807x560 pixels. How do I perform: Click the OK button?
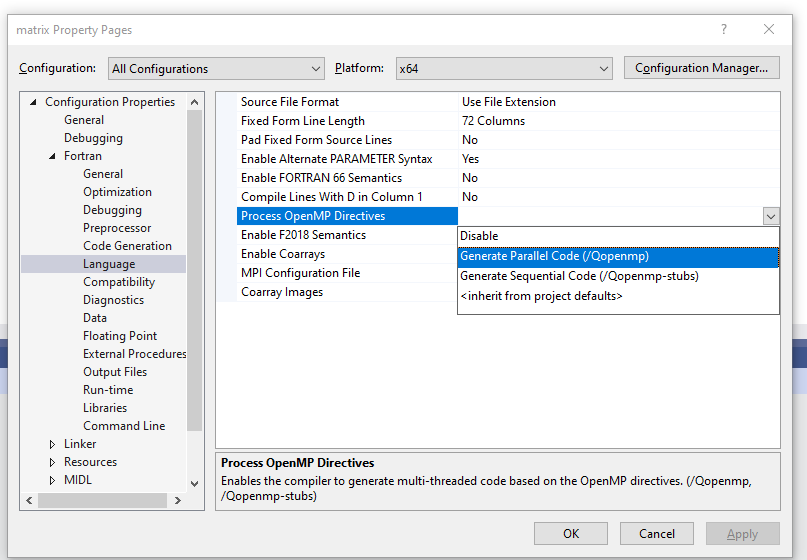570,534
